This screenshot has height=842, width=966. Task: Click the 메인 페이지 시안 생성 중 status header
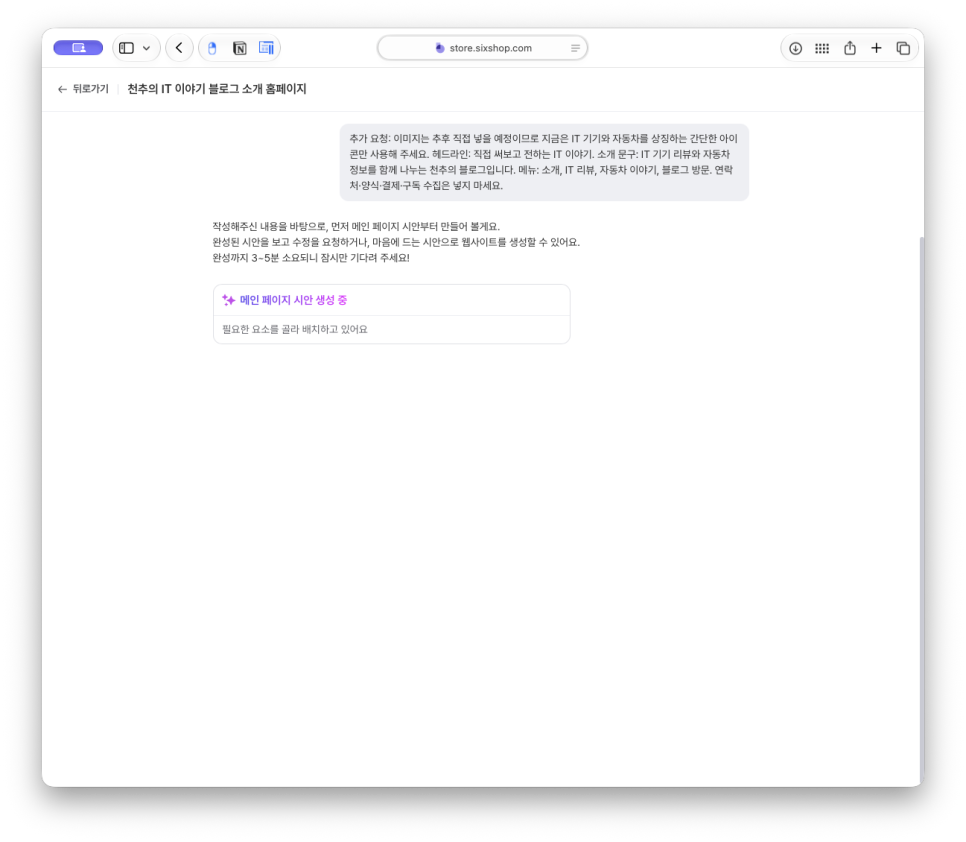pos(293,300)
